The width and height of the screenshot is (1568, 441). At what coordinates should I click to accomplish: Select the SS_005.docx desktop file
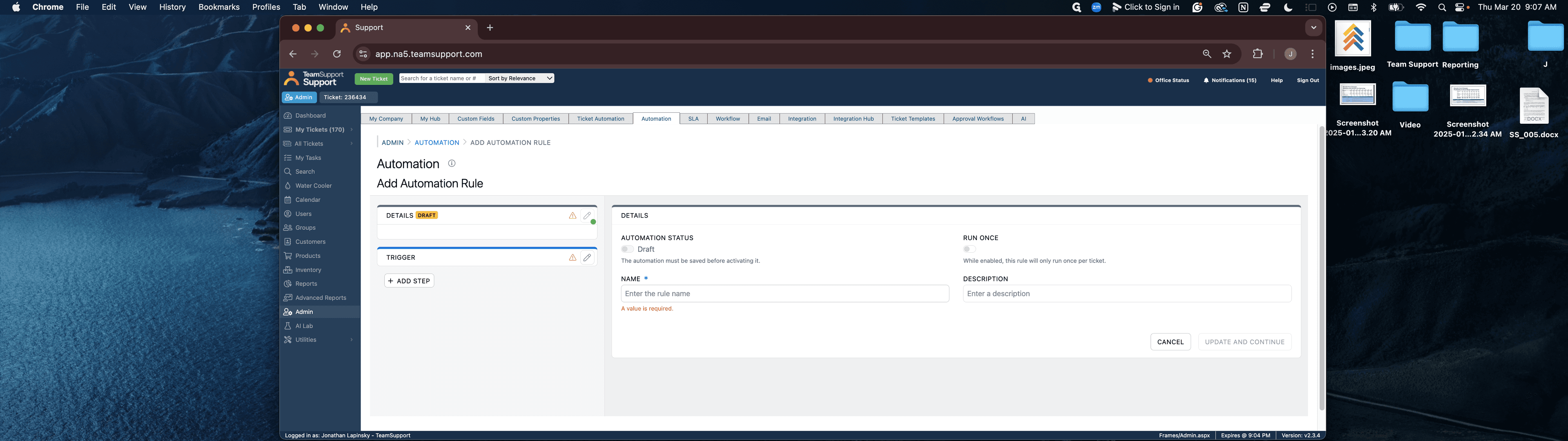click(1533, 113)
